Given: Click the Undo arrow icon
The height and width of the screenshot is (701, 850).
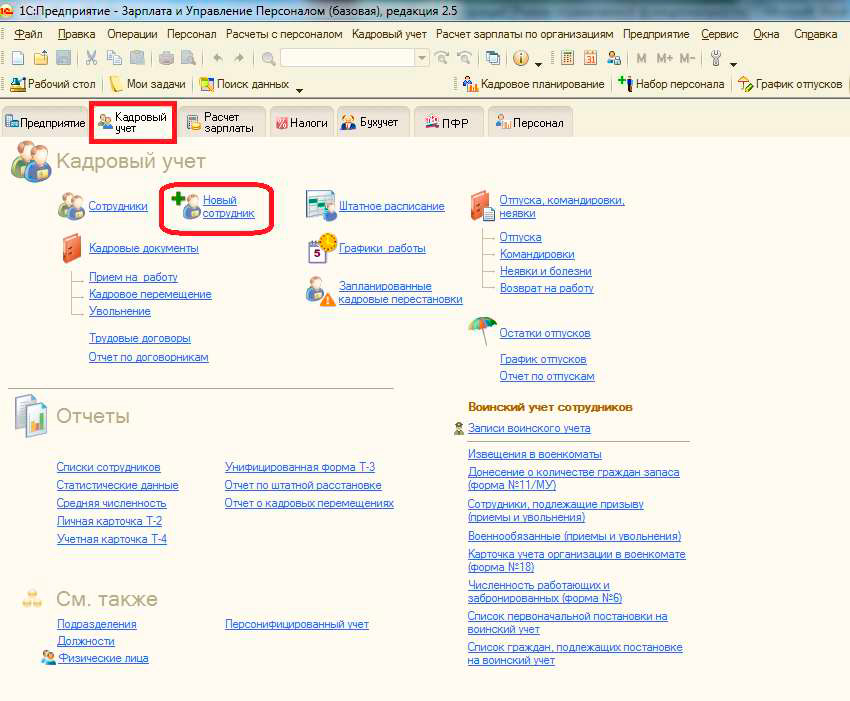Looking at the screenshot, I should click(218, 57).
